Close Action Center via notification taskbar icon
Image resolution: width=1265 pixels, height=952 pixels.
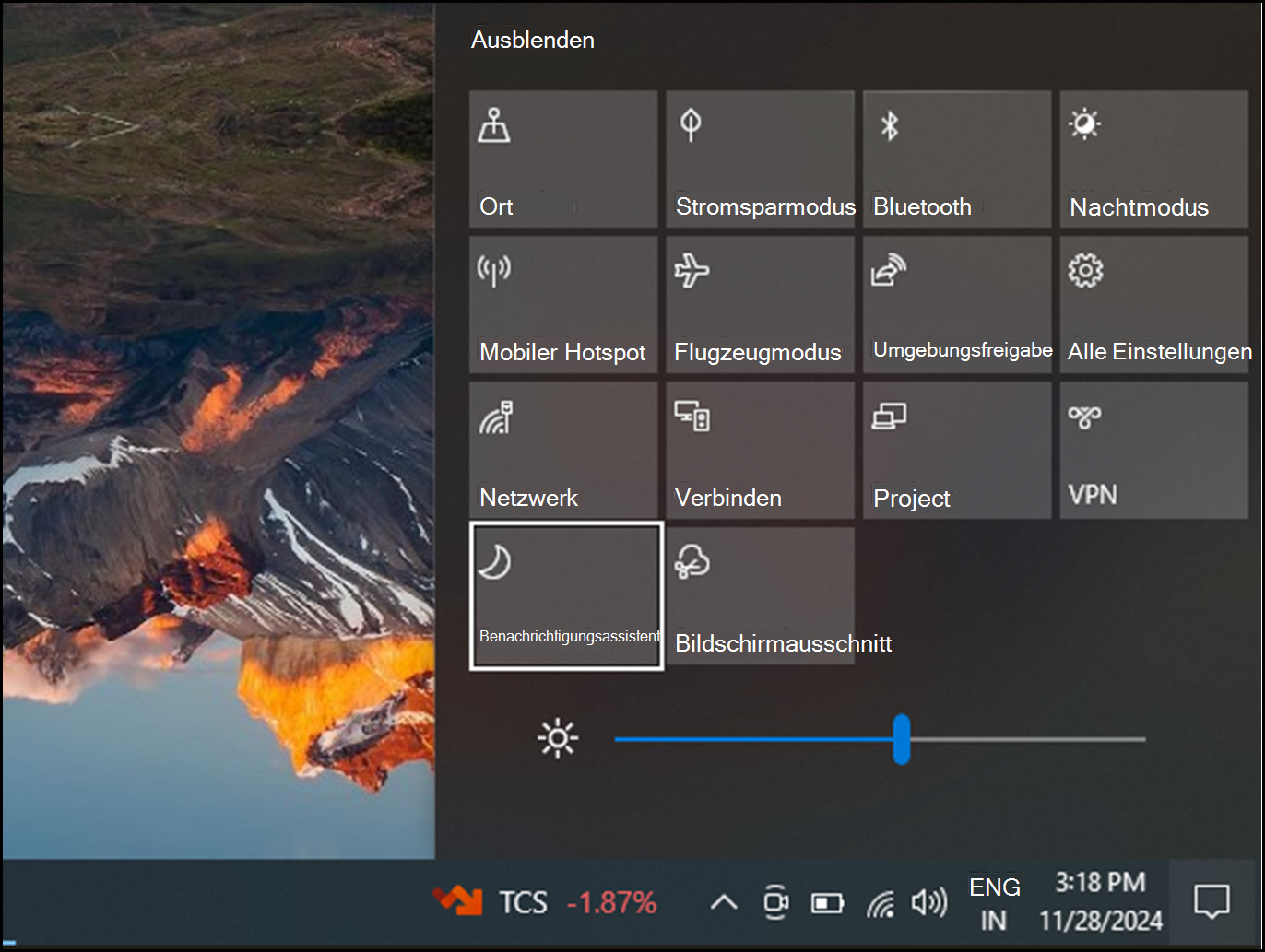[1211, 901]
